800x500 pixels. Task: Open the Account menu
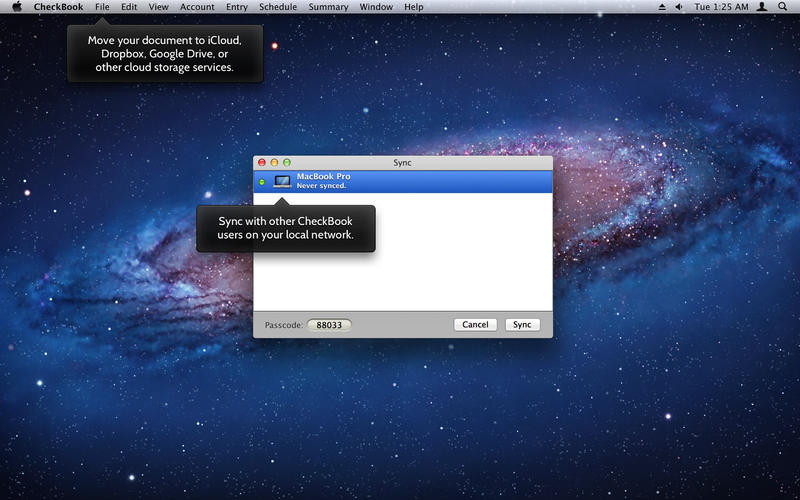[197, 7]
